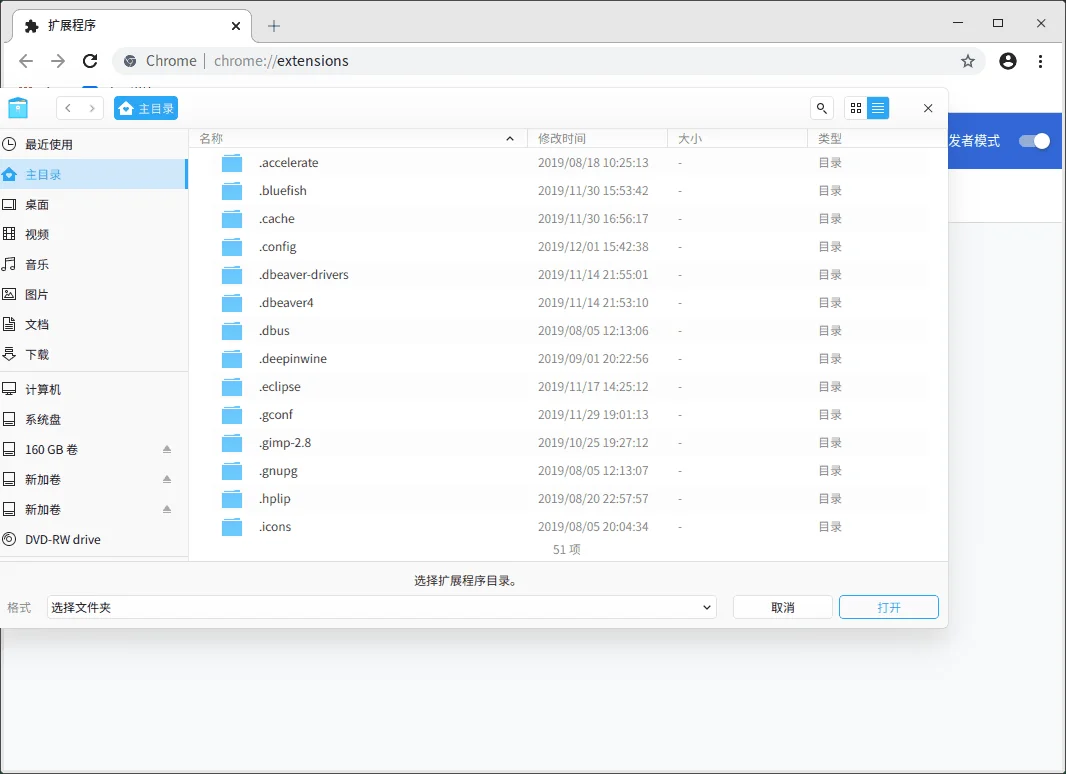Click date 2019/10/25 19:27:12
The image size is (1066, 774).
(593, 442)
